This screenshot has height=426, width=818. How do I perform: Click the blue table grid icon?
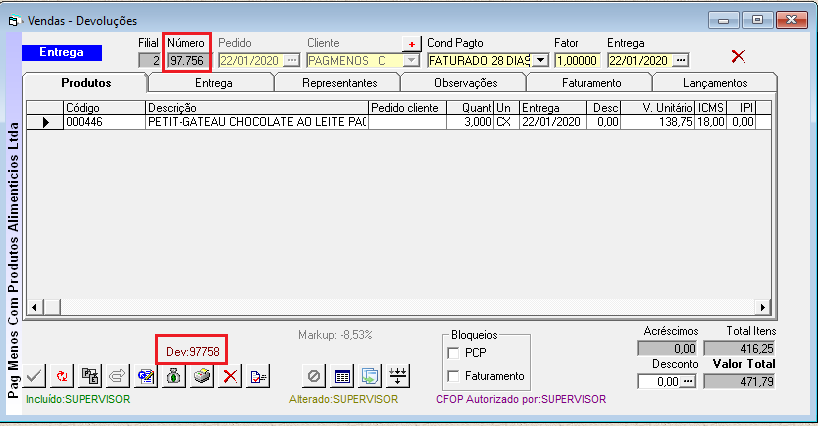coord(341,376)
